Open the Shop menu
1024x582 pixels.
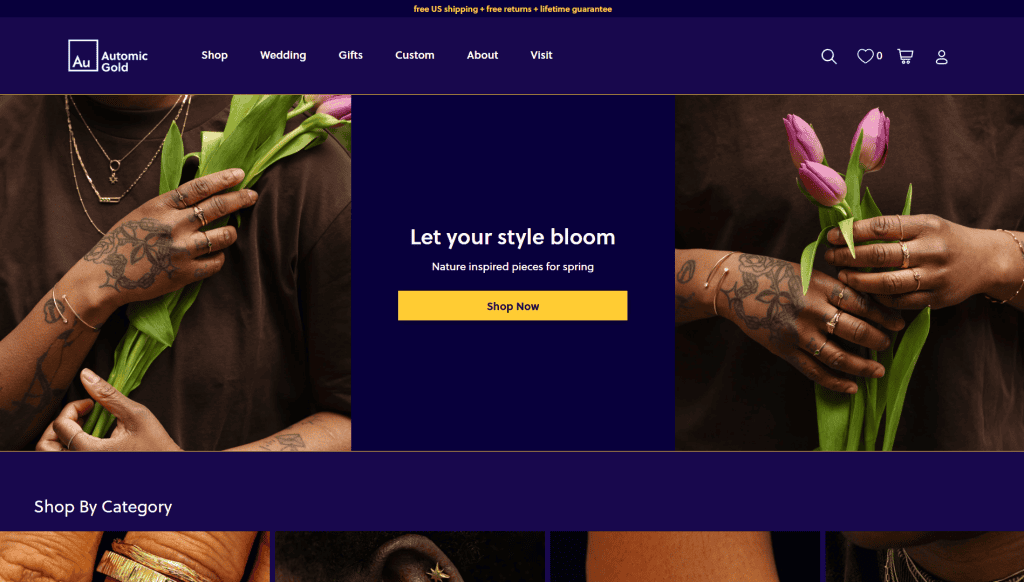point(214,56)
